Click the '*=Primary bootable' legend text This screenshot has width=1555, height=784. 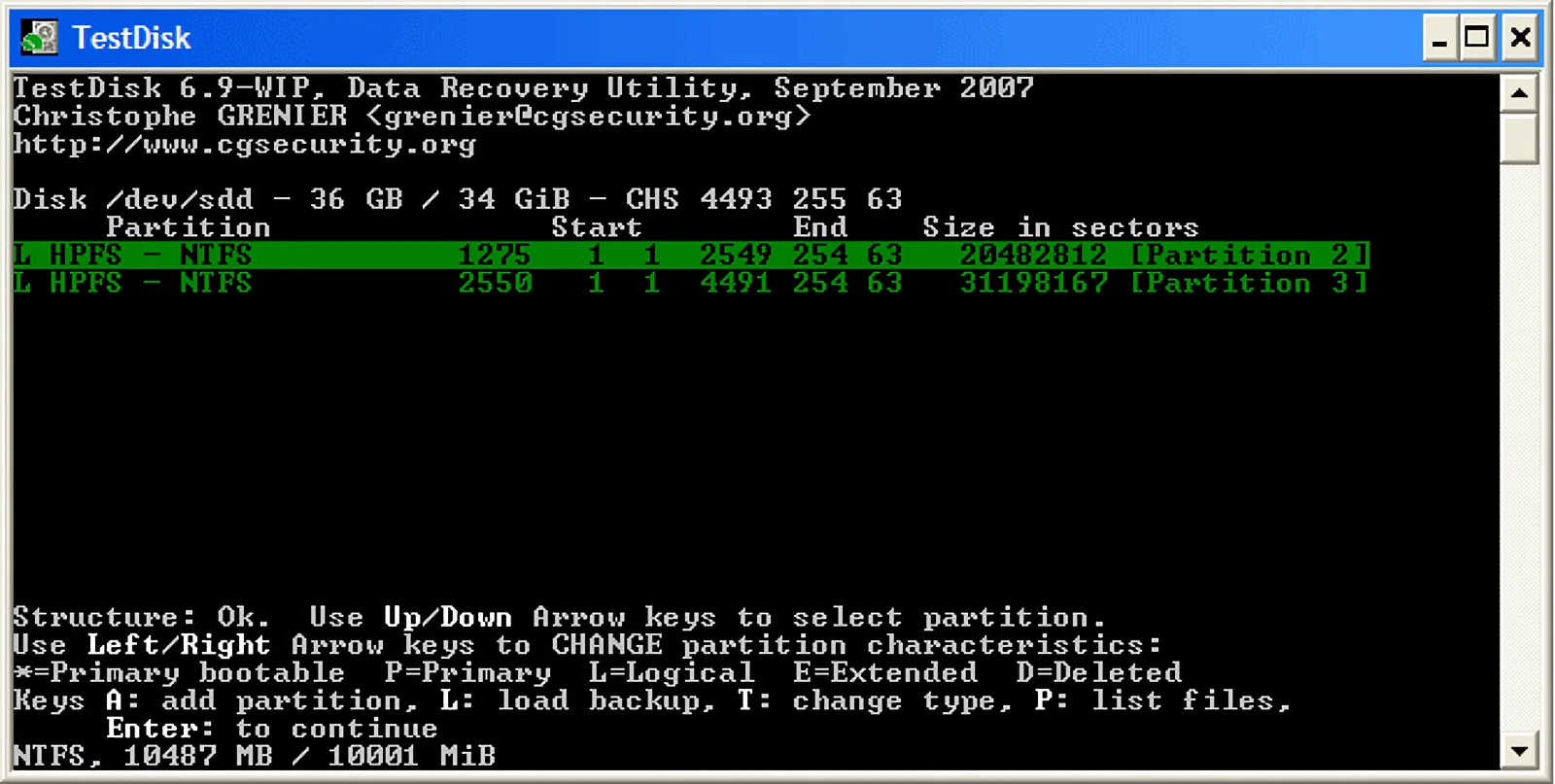tap(180, 672)
